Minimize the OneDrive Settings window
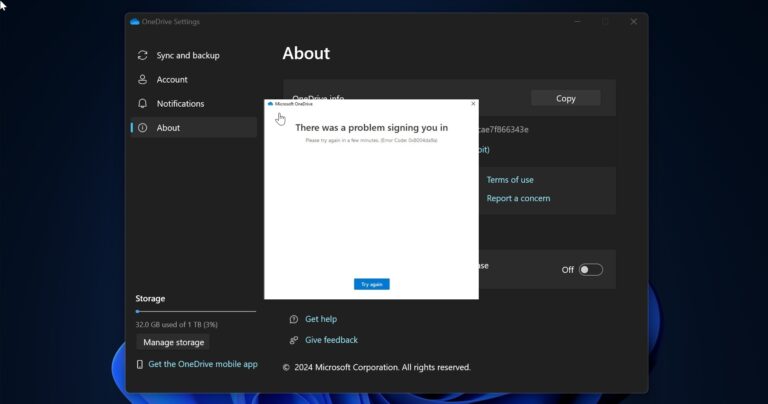 577,22
